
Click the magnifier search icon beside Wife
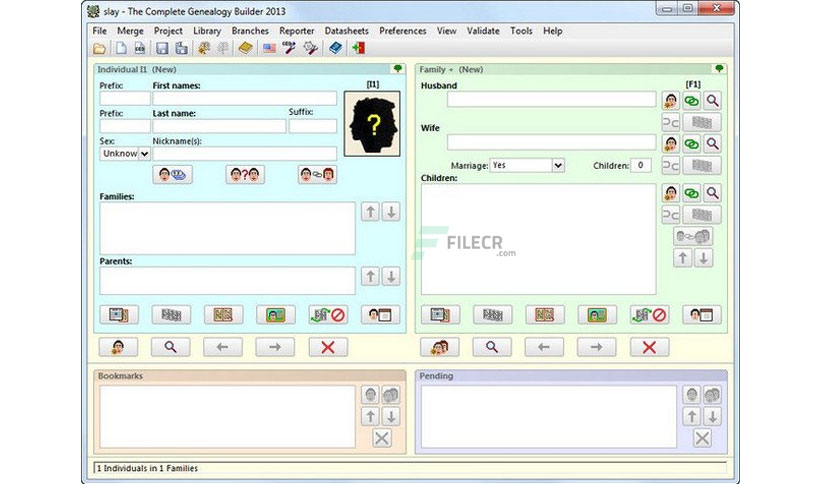click(x=712, y=143)
